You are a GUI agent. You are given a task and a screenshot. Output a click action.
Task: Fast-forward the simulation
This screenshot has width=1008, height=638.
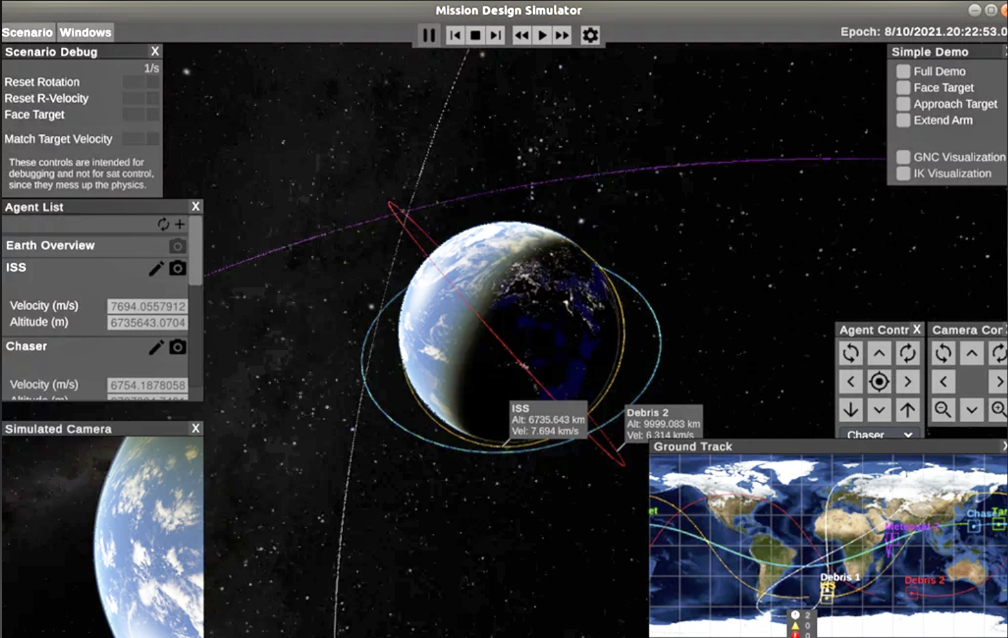(x=562, y=35)
